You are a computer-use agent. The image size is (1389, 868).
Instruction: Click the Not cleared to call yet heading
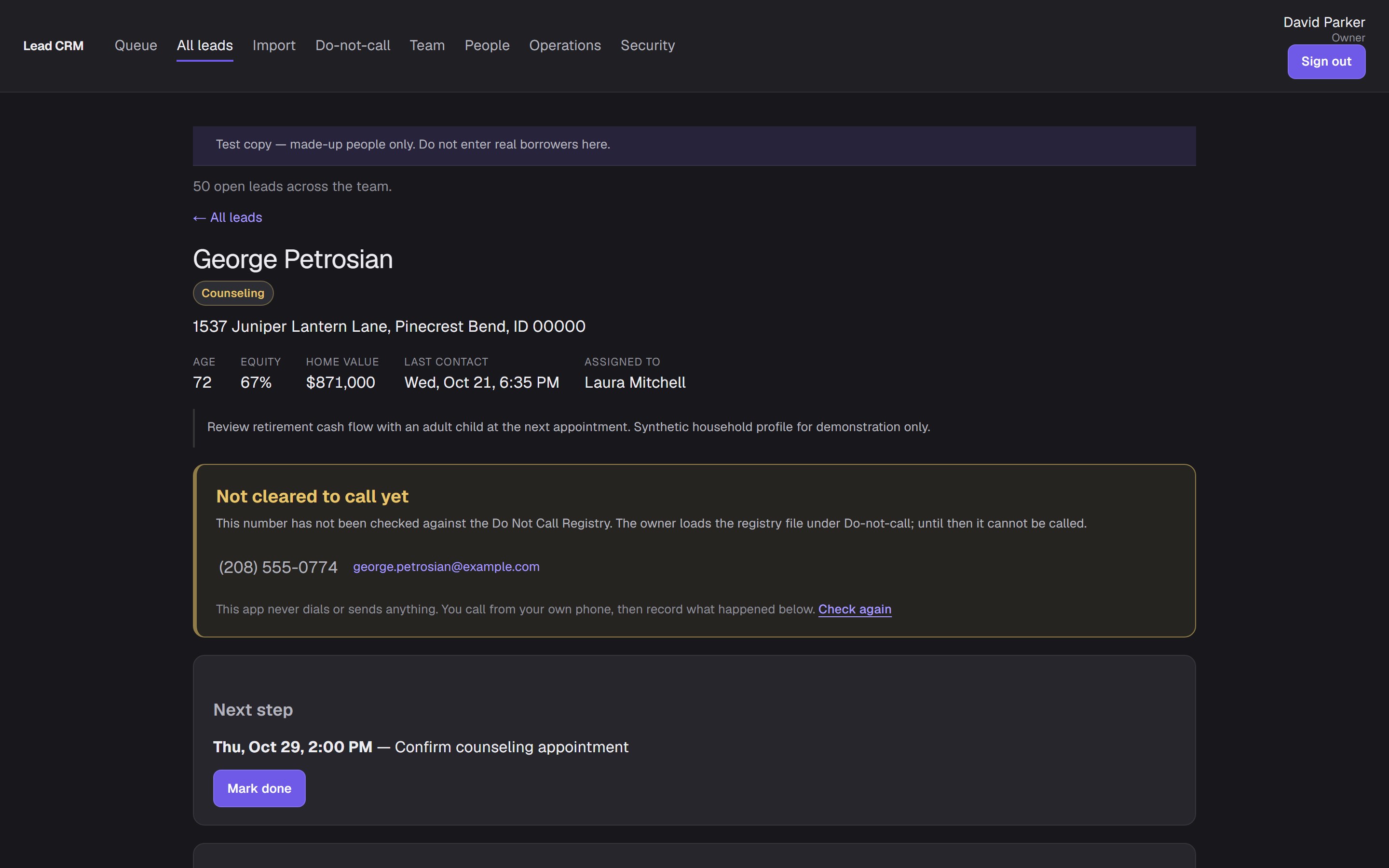[312, 497]
